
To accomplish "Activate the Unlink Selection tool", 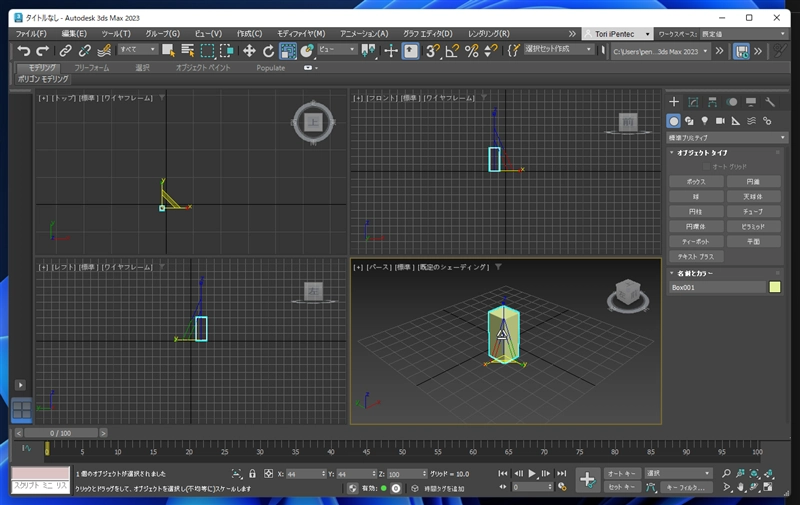I will tap(85, 50).
